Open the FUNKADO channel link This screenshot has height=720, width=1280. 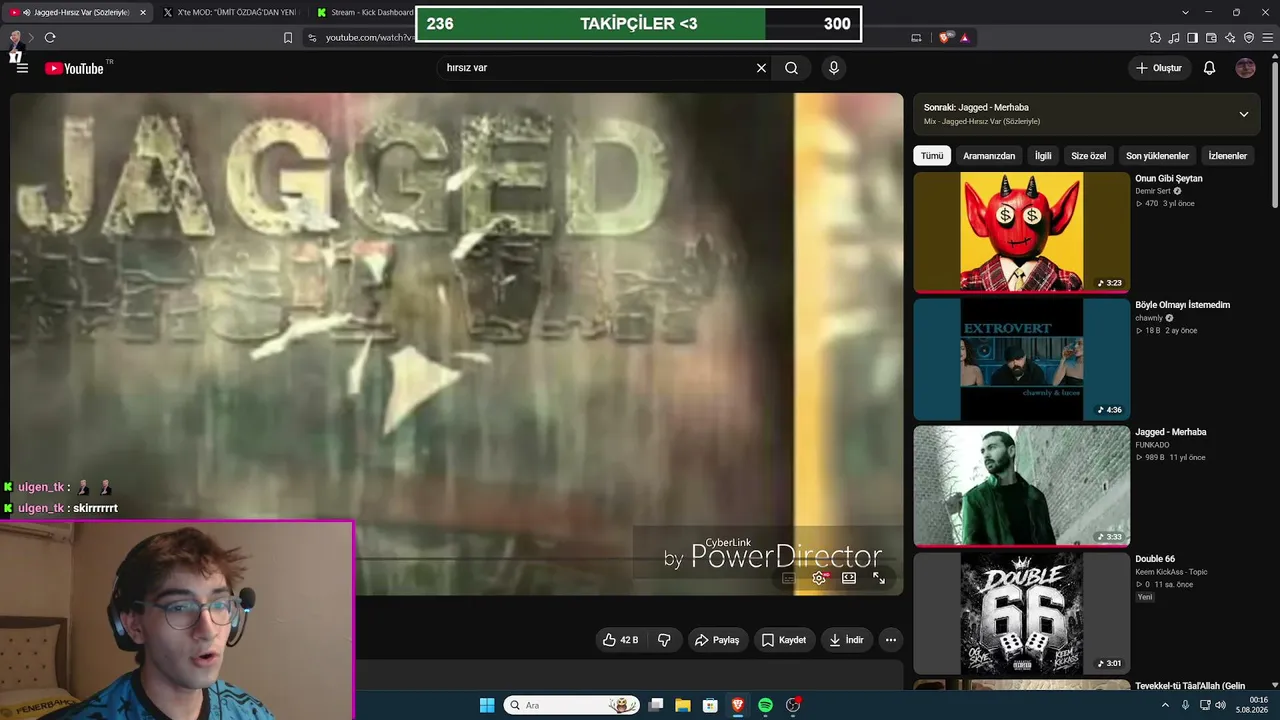[x=1152, y=445]
